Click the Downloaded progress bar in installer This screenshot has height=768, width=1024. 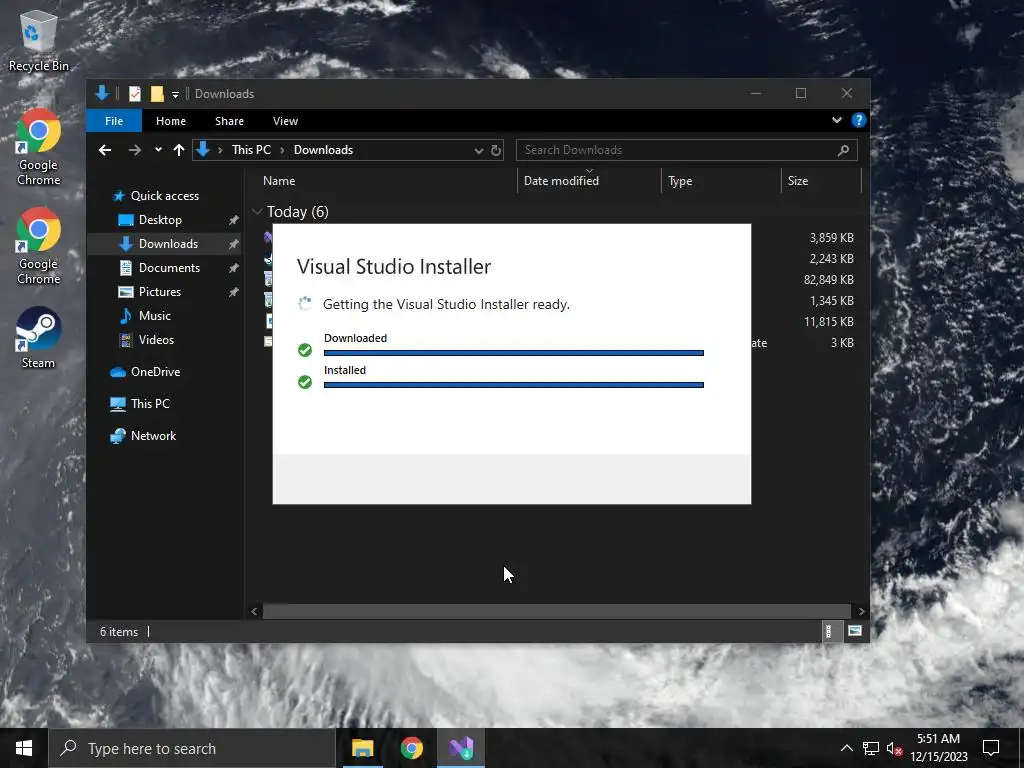click(514, 353)
